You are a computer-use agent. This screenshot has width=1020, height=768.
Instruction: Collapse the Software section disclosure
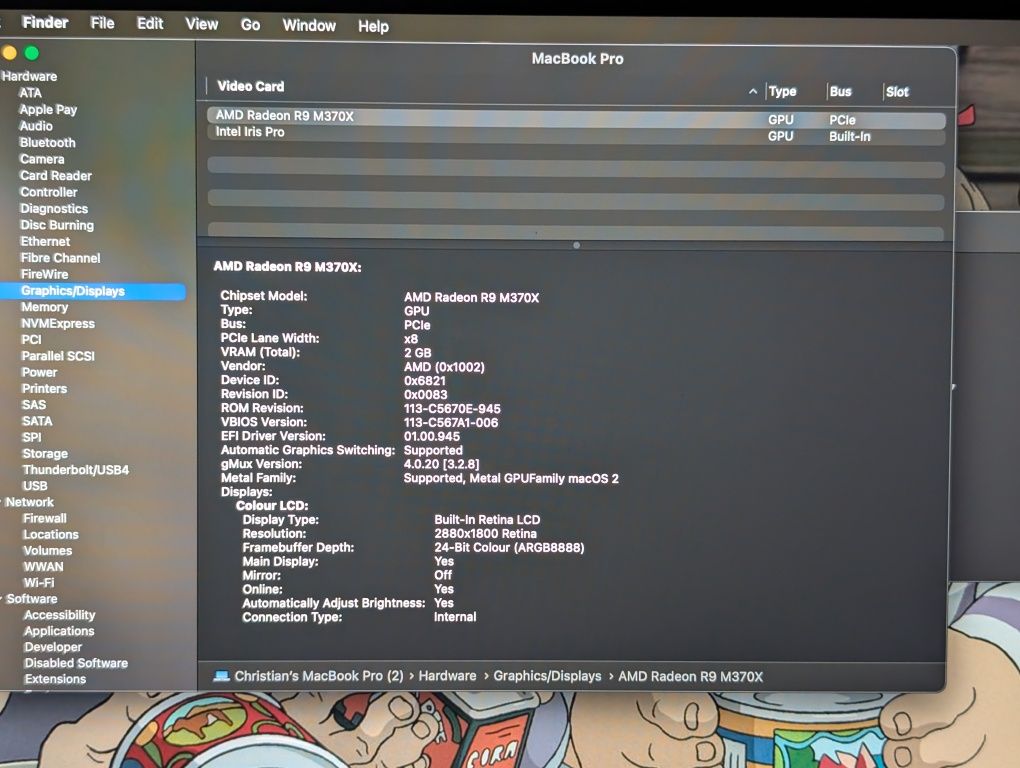tap(2, 598)
